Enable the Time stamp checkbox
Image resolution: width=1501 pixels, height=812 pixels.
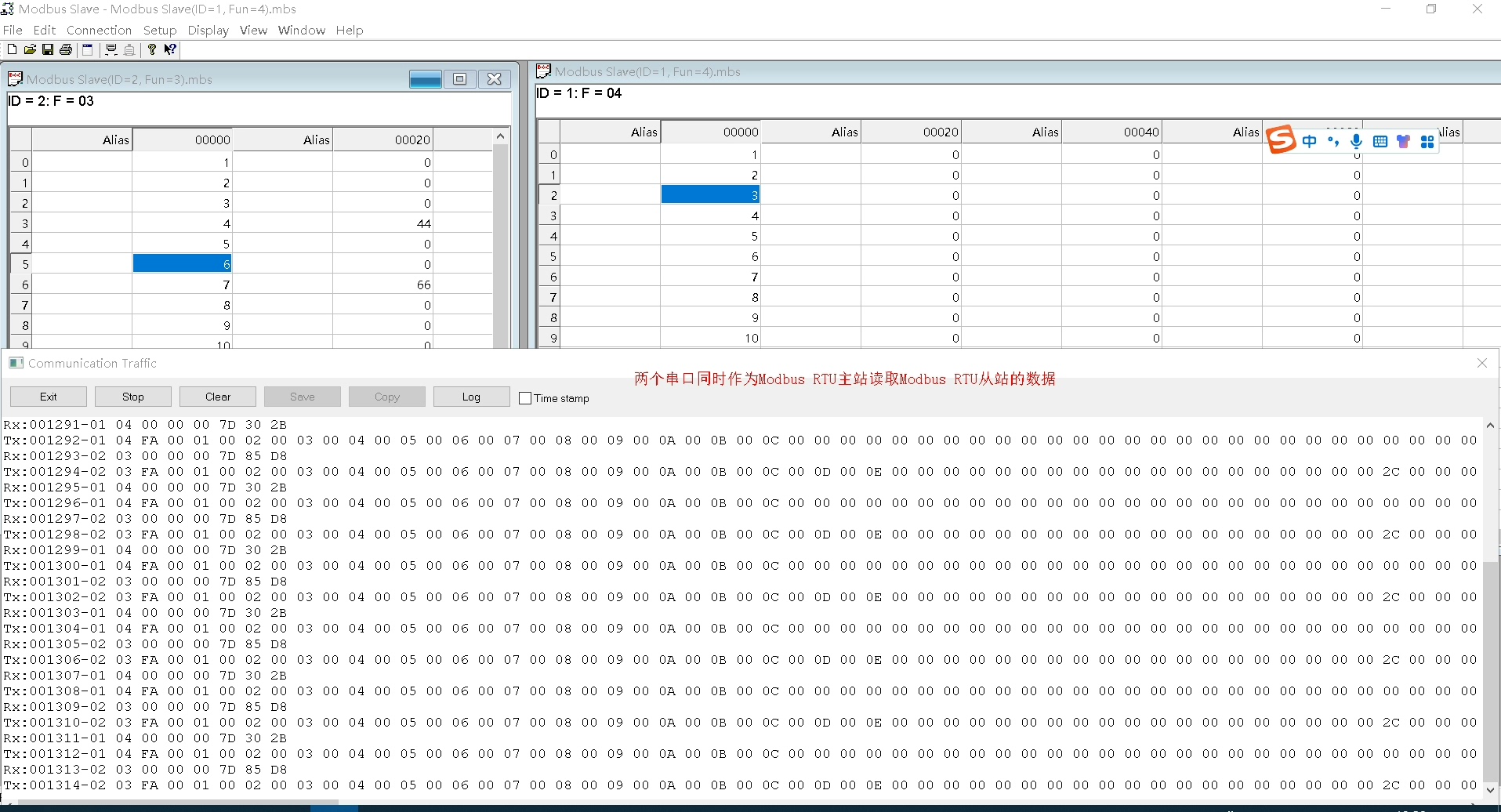525,398
